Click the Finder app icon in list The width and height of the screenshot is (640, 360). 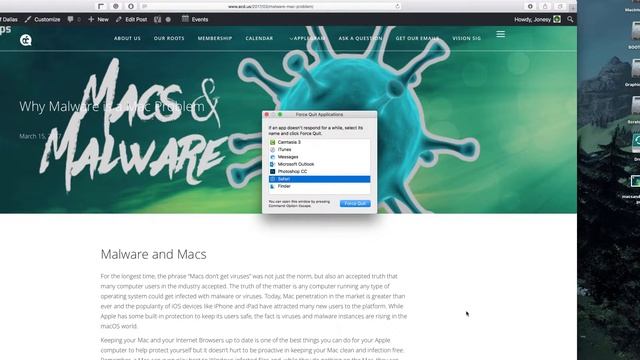[273, 186]
